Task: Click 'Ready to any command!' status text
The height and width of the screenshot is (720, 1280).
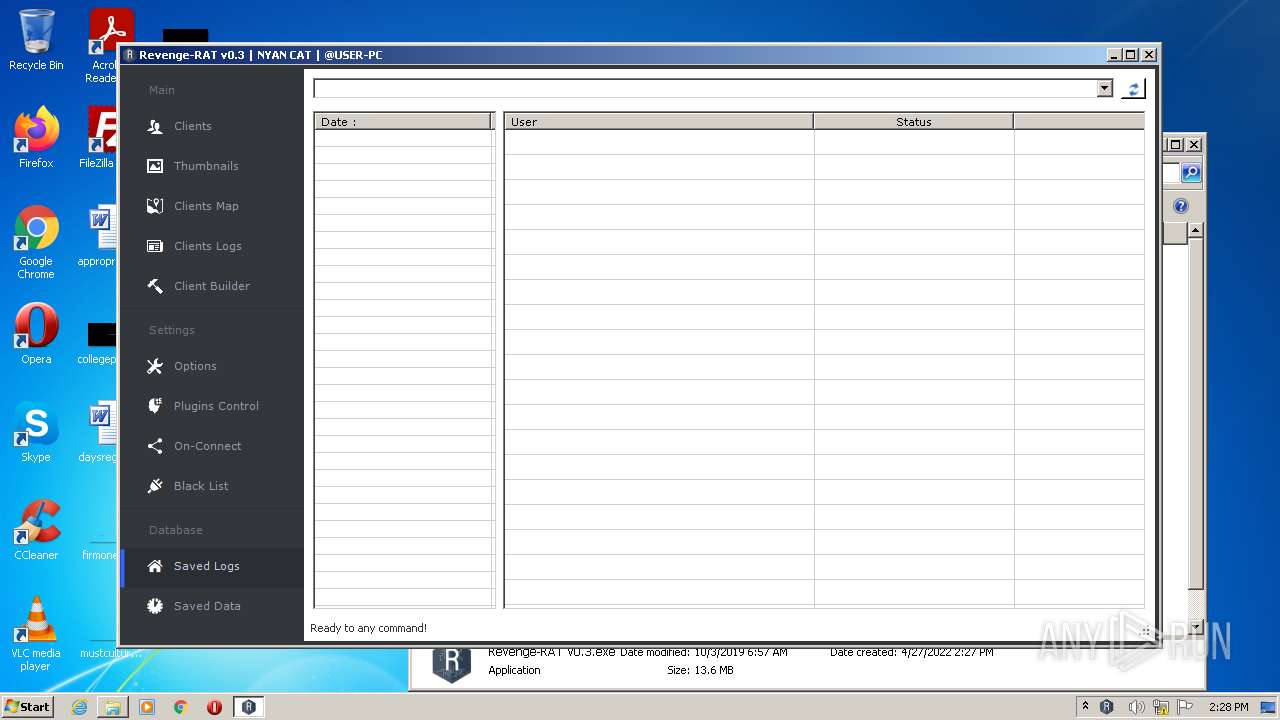Action: point(368,628)
